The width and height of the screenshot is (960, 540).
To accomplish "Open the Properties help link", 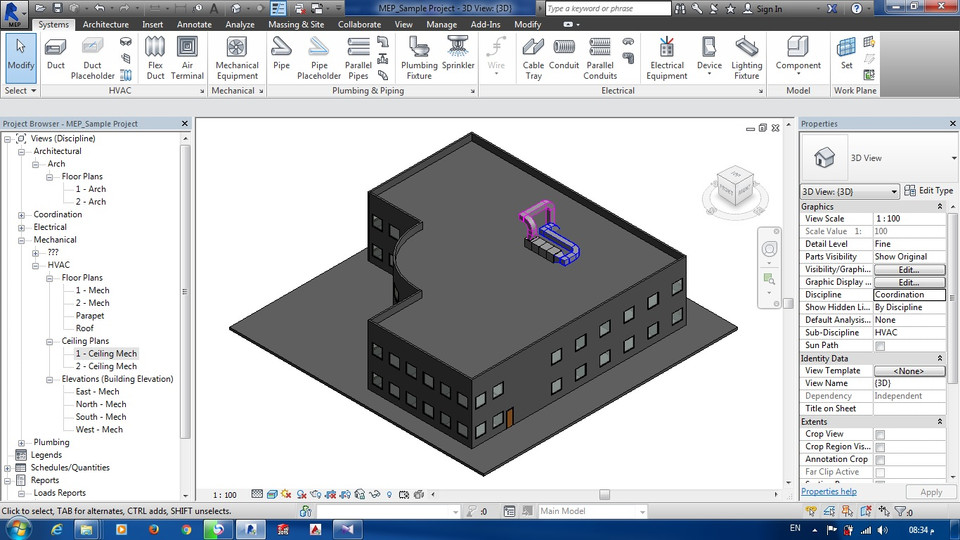I will [828, 492].
